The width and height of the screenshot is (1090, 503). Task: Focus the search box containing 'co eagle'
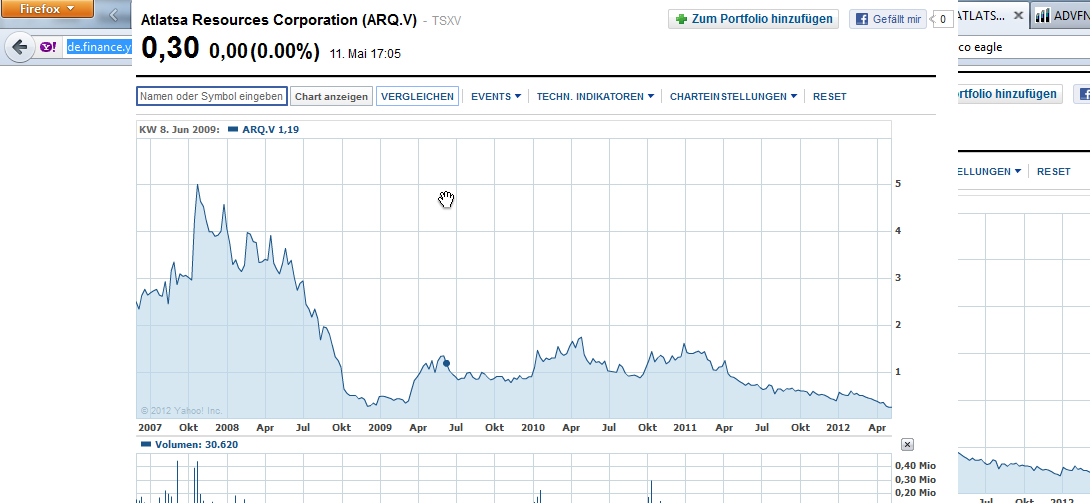point(1023,48)
